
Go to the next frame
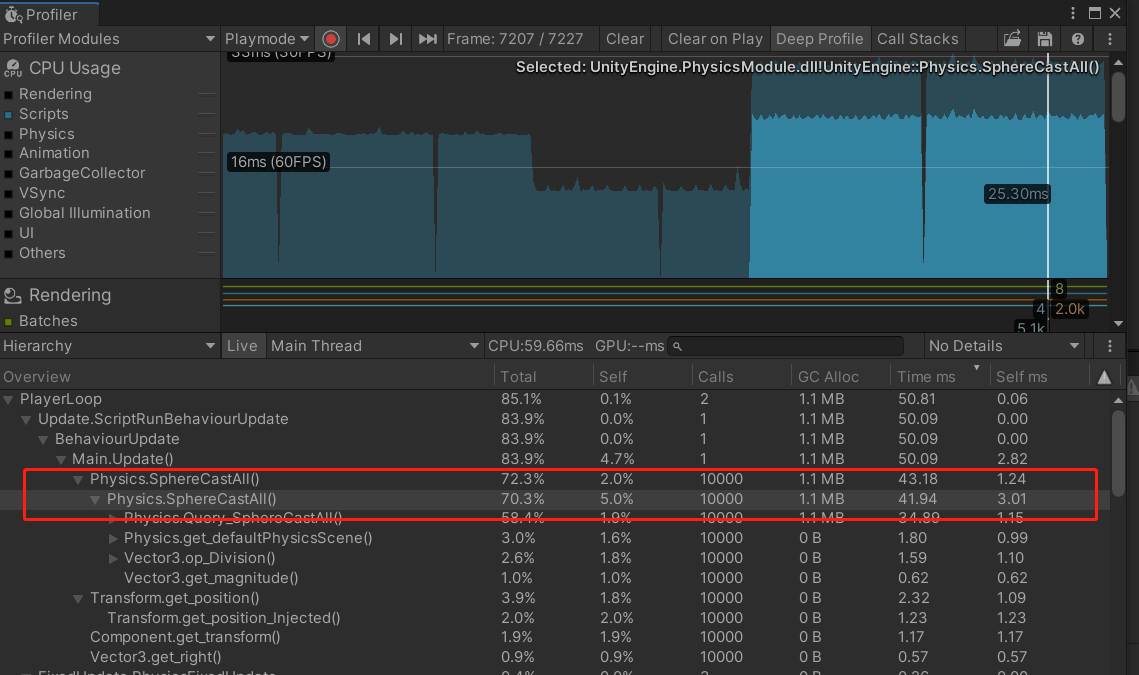[x=394, y=38]
